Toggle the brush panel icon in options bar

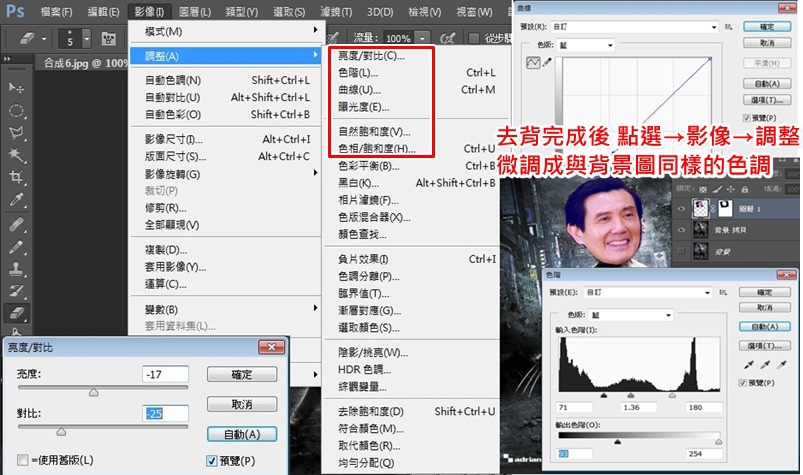point(109,39)
